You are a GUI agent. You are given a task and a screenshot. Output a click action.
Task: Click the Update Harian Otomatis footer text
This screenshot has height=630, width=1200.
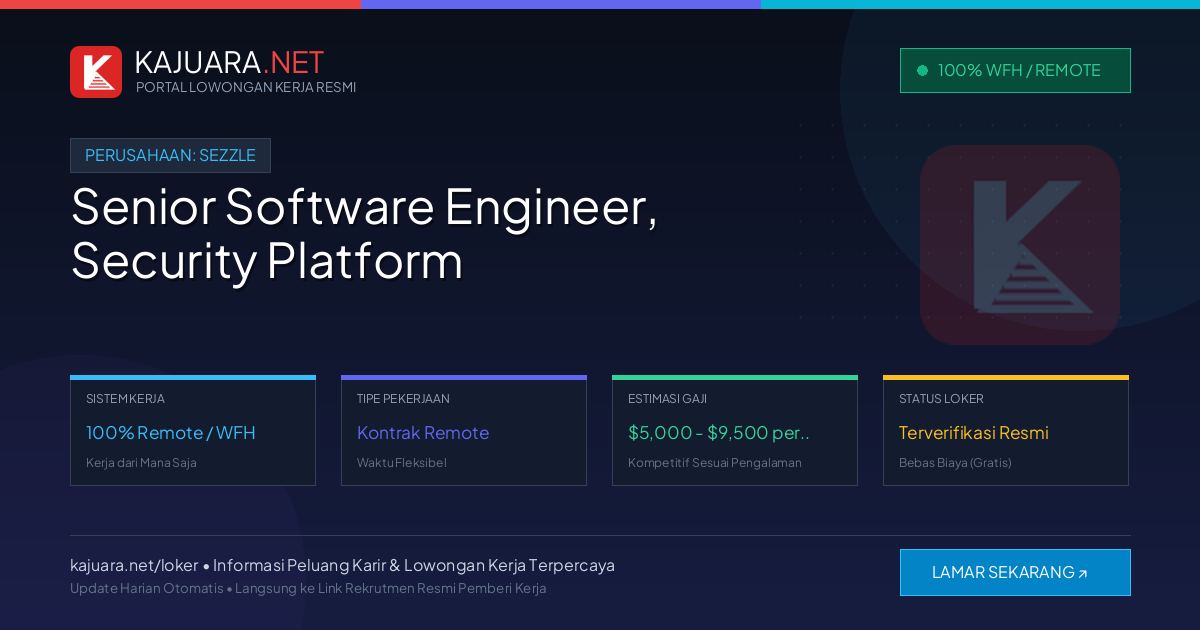(147, 588)
